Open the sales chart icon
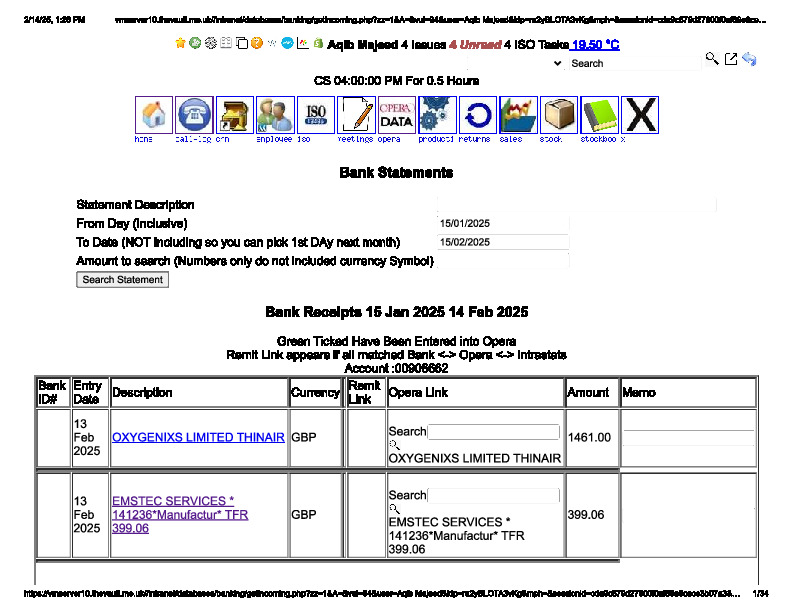This screenshot has width=792, height=612. click(x=518, y=115)
